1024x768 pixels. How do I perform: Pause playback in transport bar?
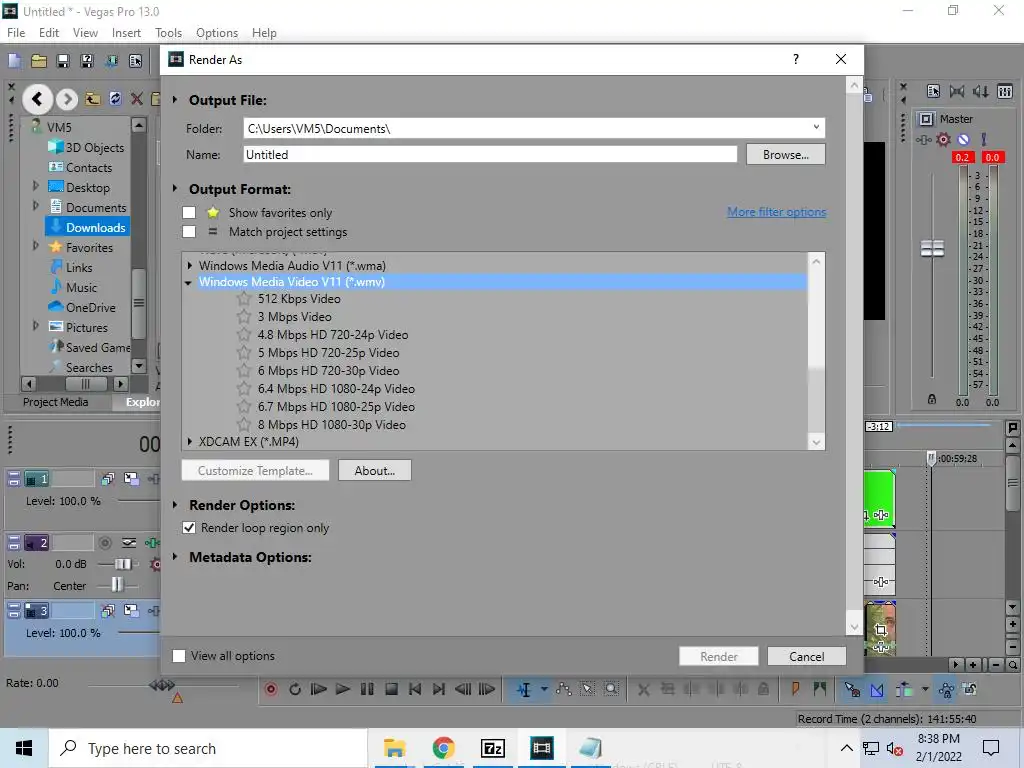click(367, 689)
